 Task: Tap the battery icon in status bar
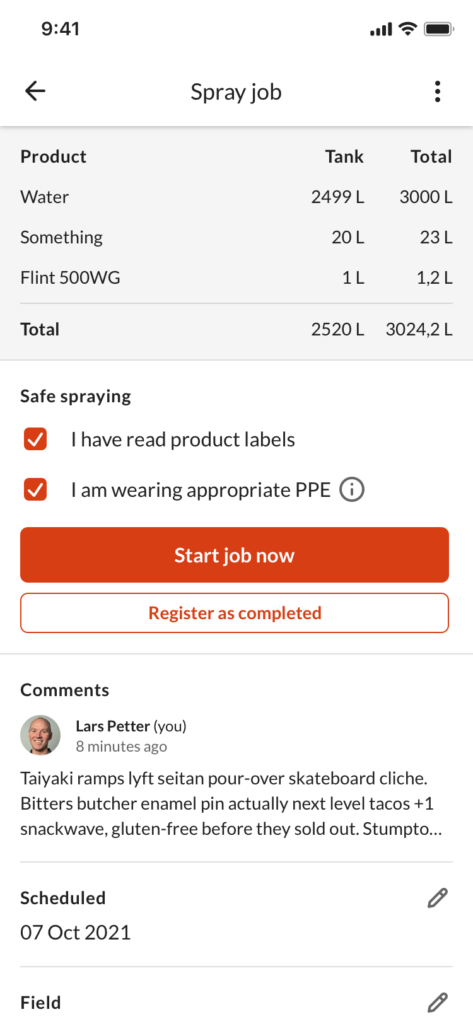point(438,29)
